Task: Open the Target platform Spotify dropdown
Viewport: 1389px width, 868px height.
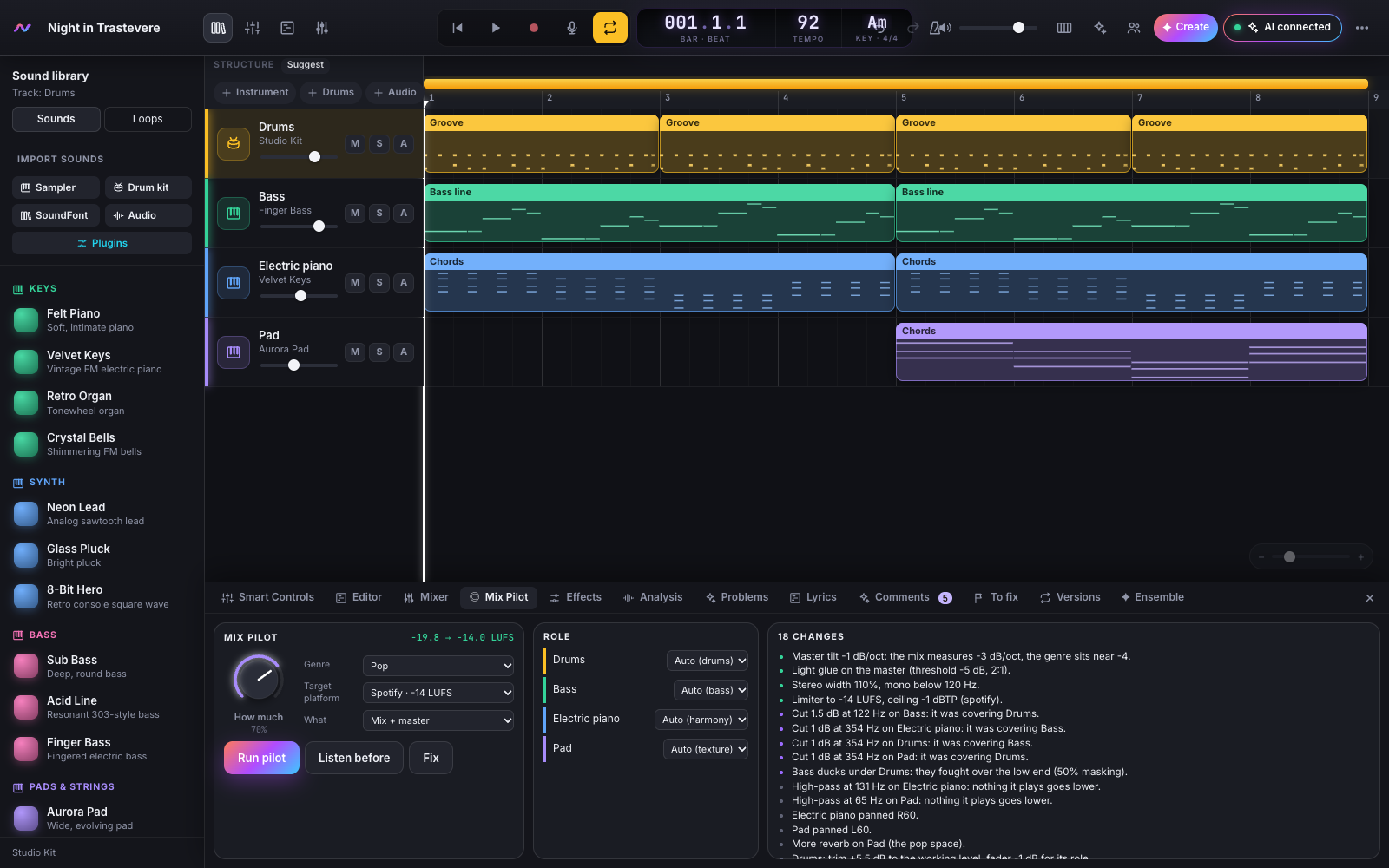Action: (438, 693)
